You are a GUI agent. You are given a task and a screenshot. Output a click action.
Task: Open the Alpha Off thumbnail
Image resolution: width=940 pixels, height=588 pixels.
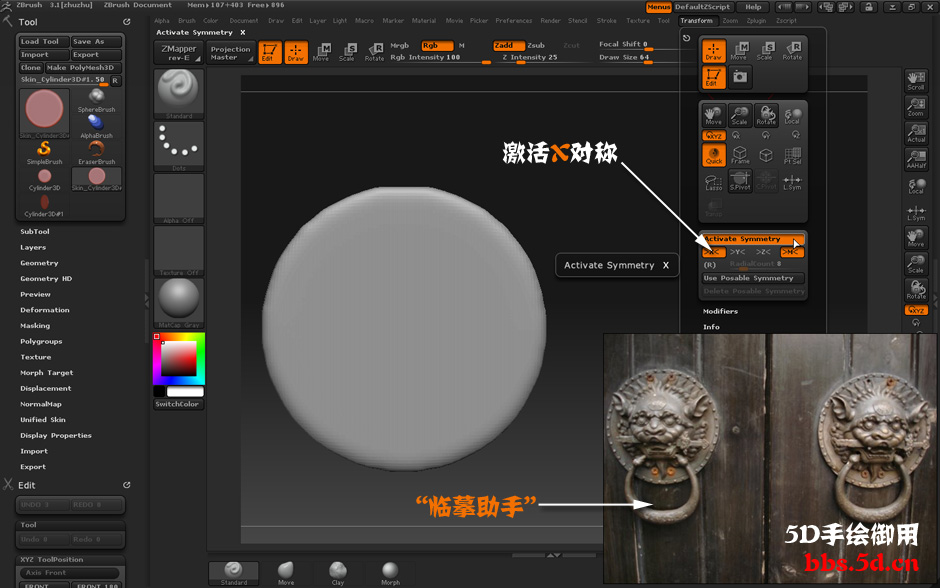[179, 199]
